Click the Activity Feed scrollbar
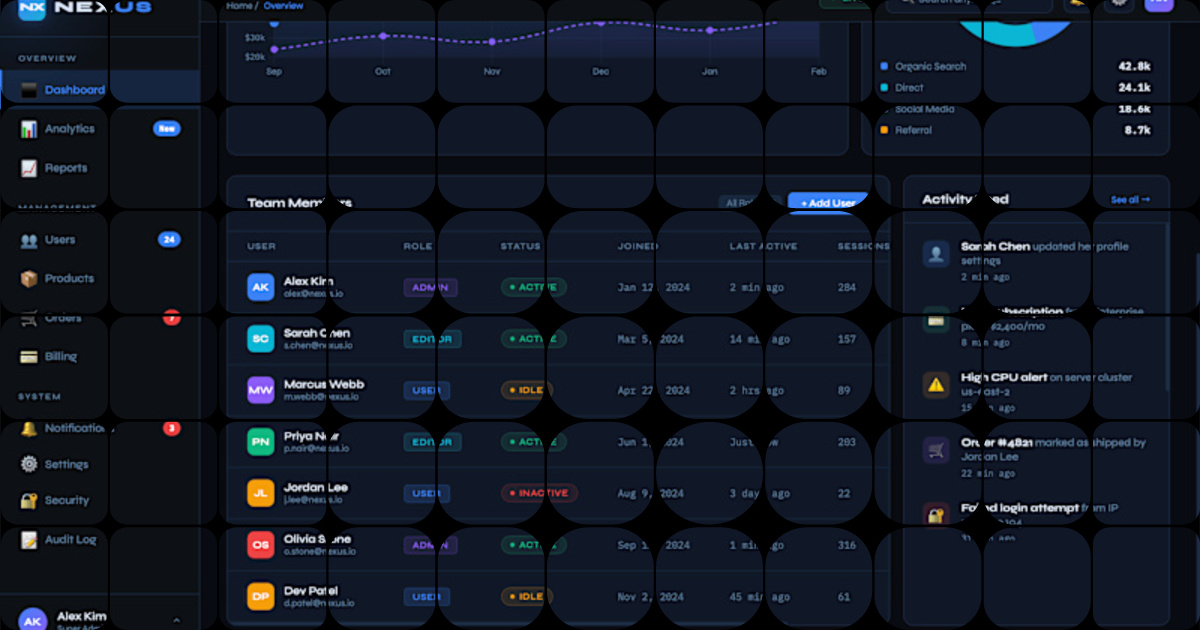This screenshot has height=630, width=1200. 1168,306
